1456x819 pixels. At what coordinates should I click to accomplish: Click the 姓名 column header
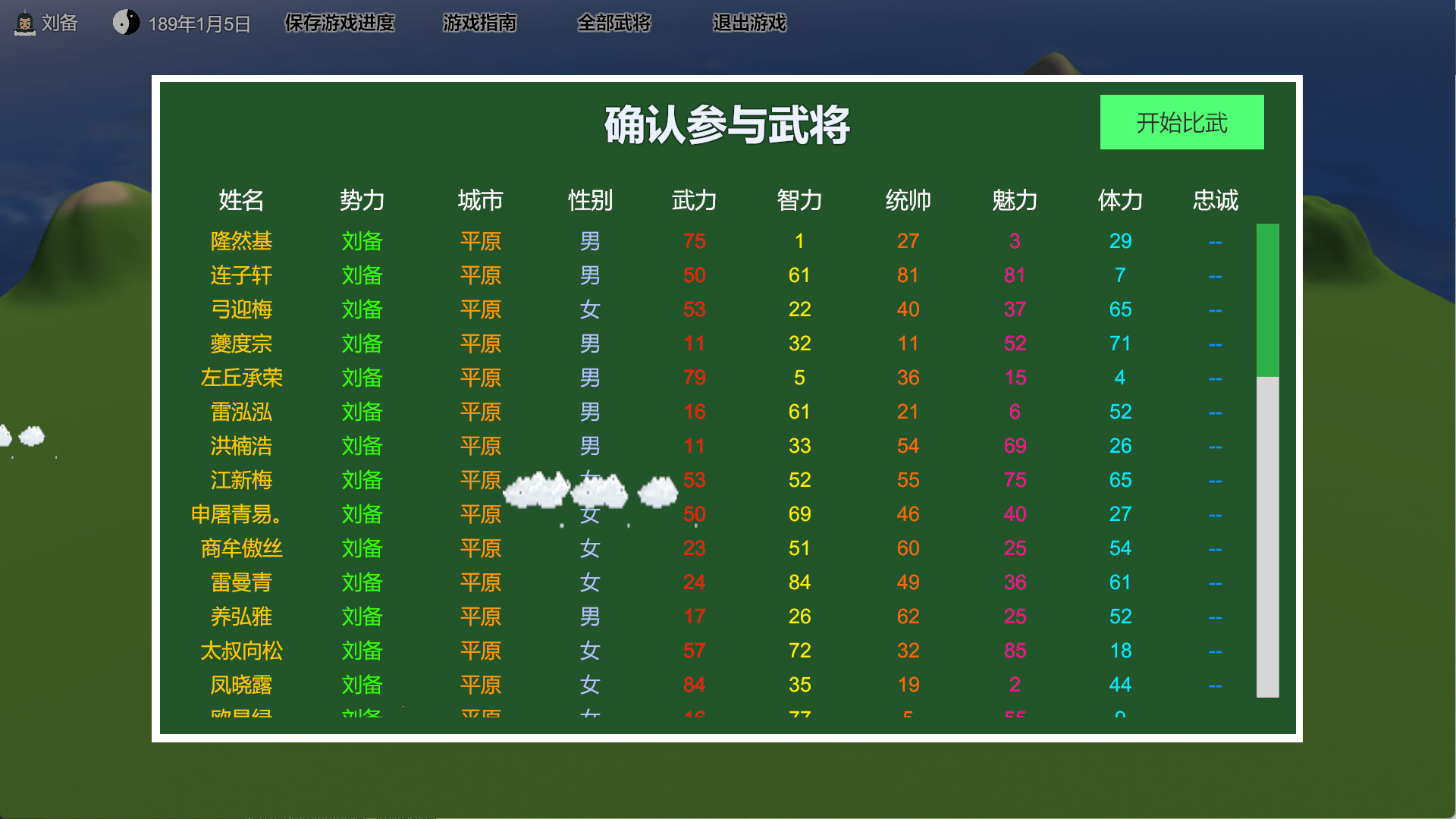pos(240,201)
